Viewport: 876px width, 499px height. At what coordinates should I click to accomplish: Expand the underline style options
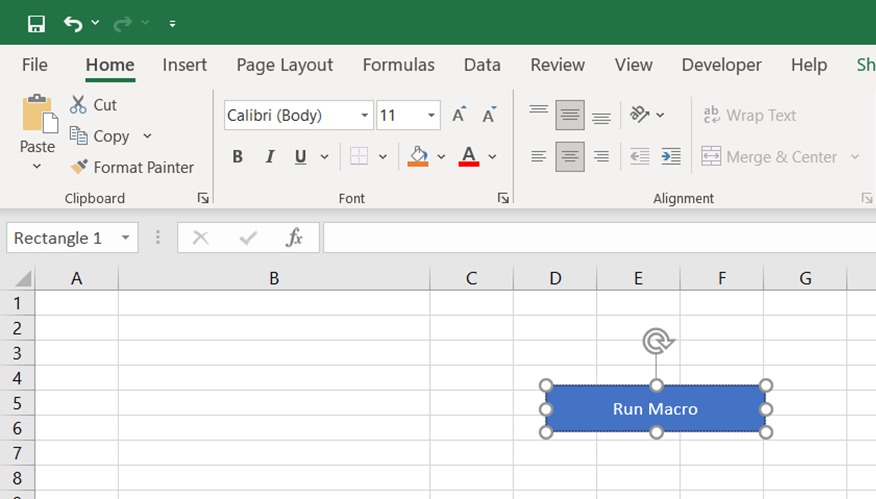pyautogui.click(x=325, y=156)
